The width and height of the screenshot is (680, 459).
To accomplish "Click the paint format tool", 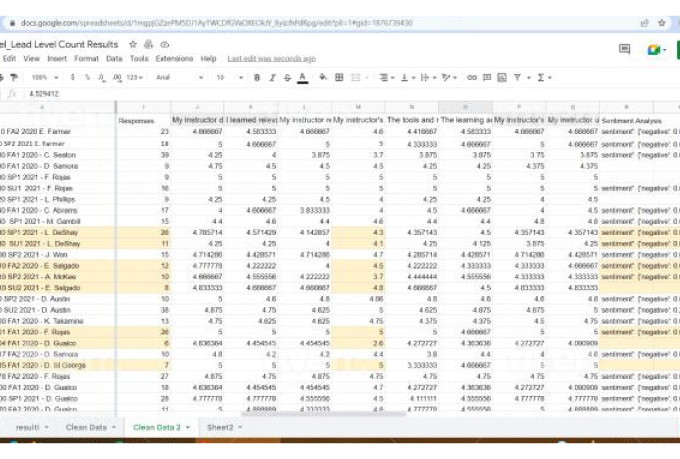I will [14, 77].
